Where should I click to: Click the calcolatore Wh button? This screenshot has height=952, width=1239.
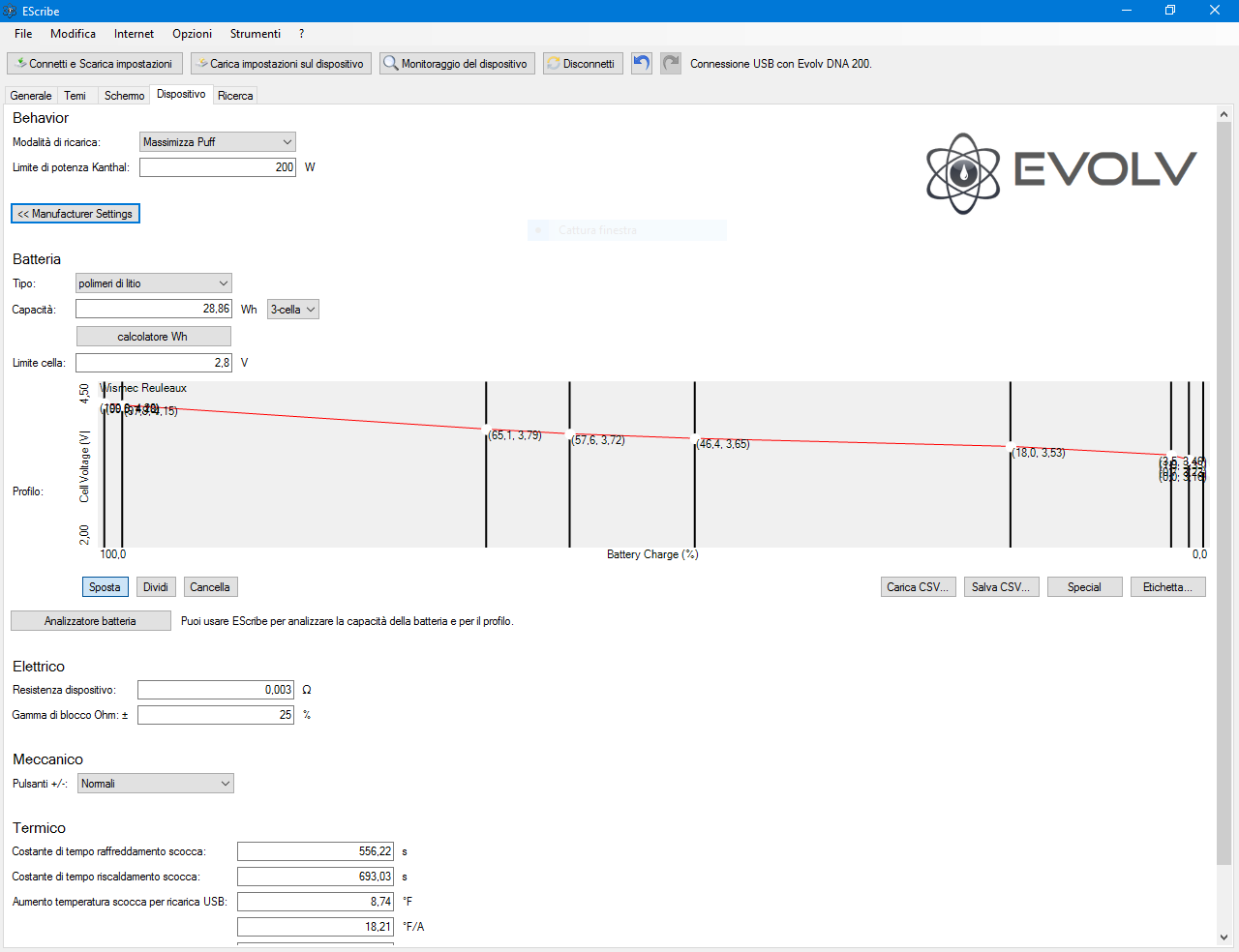(x=153, y=337)
